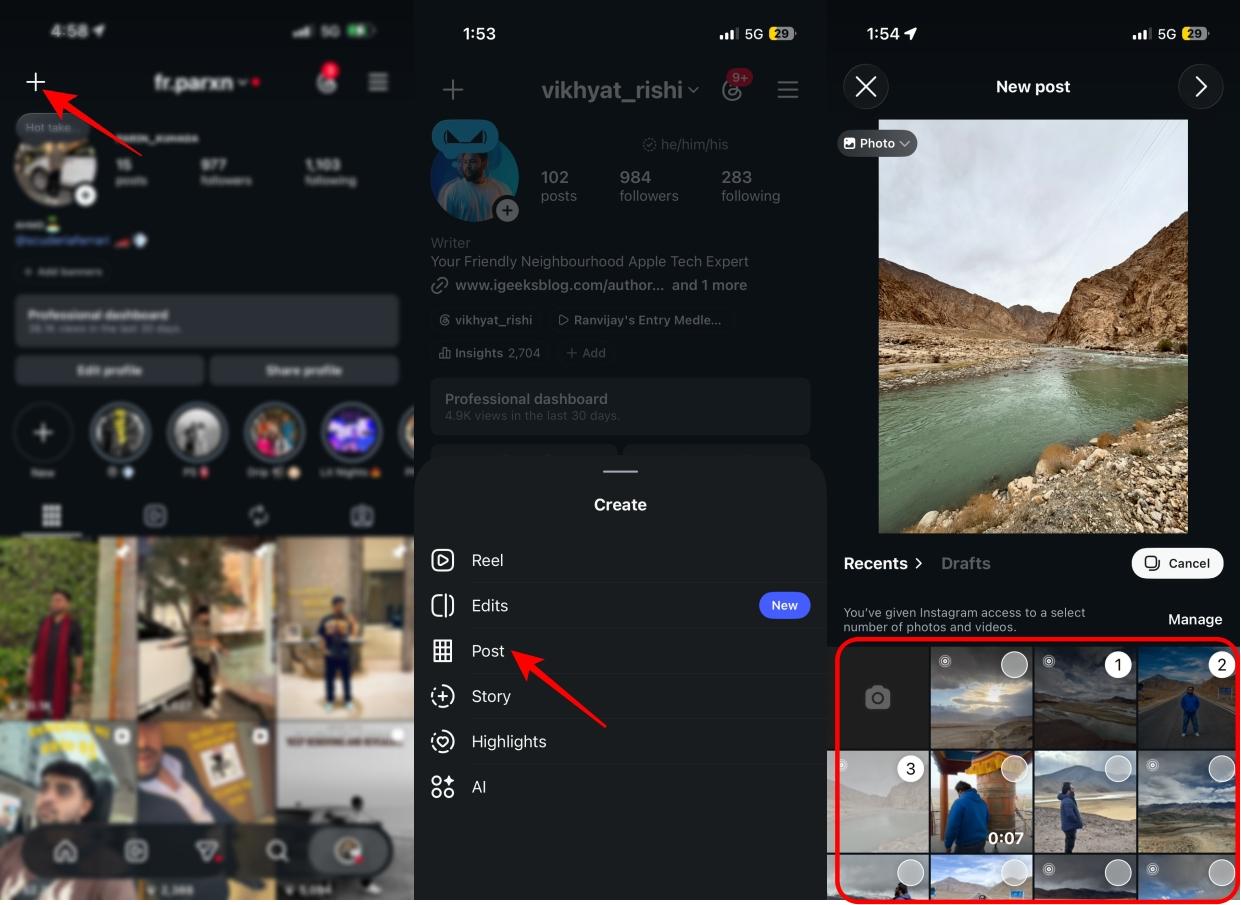Screen dimensions: 1241x905
Task: Open the direct messages icon in bottom navigation
Action: click(206, 851)
